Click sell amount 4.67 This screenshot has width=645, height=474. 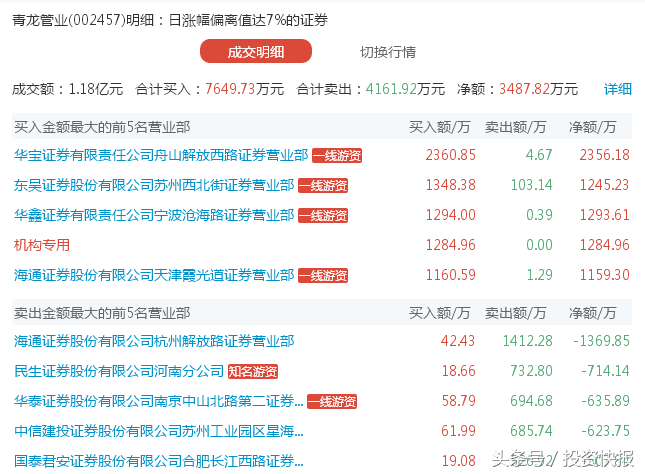(539, 155)
